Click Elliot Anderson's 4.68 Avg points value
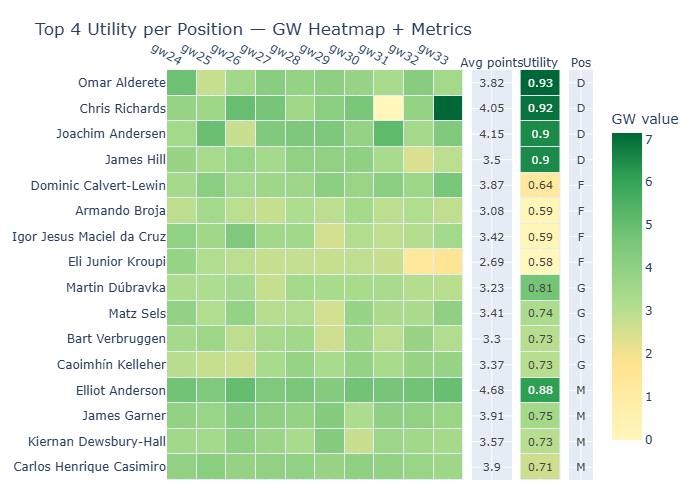The image size is (700, 500). 491,390
